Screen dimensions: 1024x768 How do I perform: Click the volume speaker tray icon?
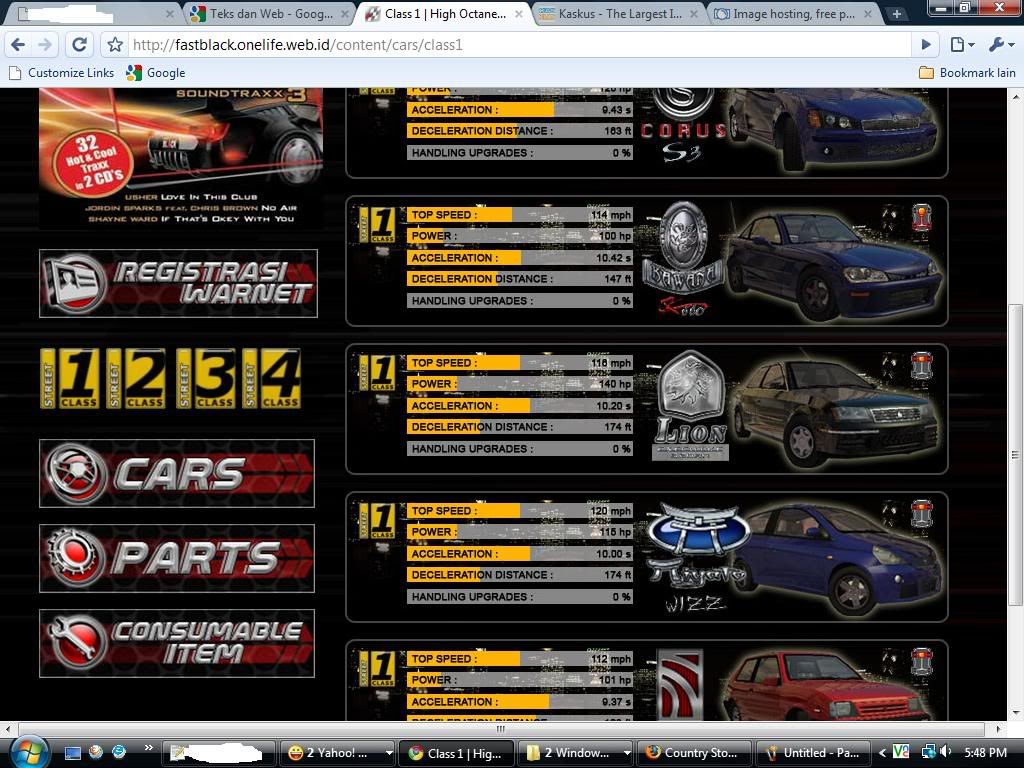[945, 752]
